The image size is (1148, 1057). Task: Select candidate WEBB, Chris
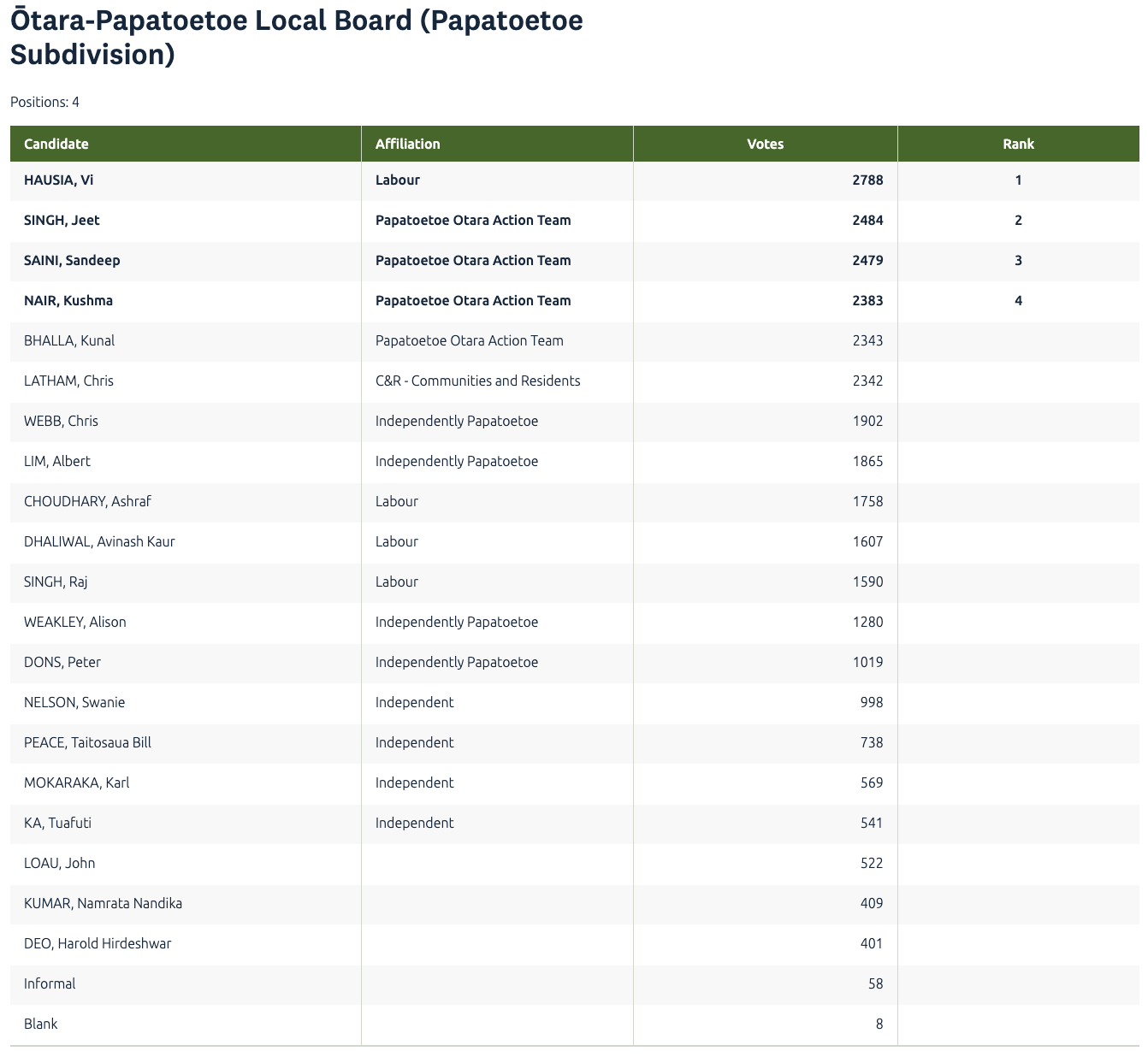tap(61, 422)
